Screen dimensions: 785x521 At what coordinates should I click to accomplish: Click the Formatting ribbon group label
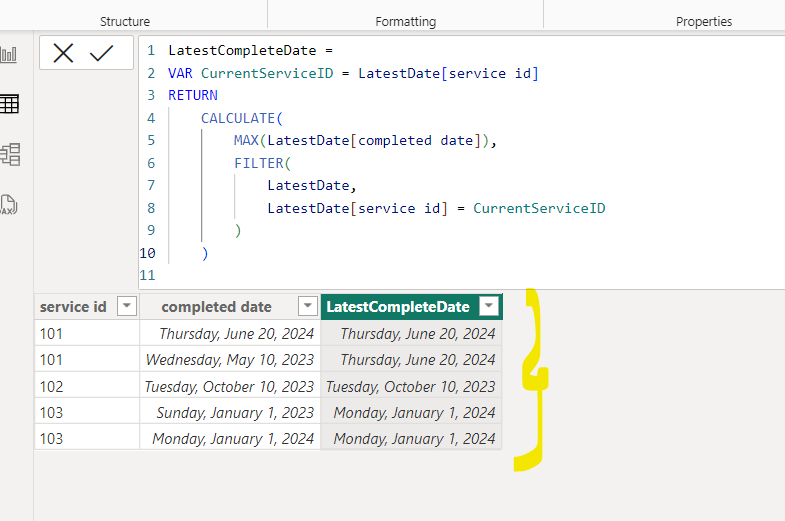[x=406, y=22]
